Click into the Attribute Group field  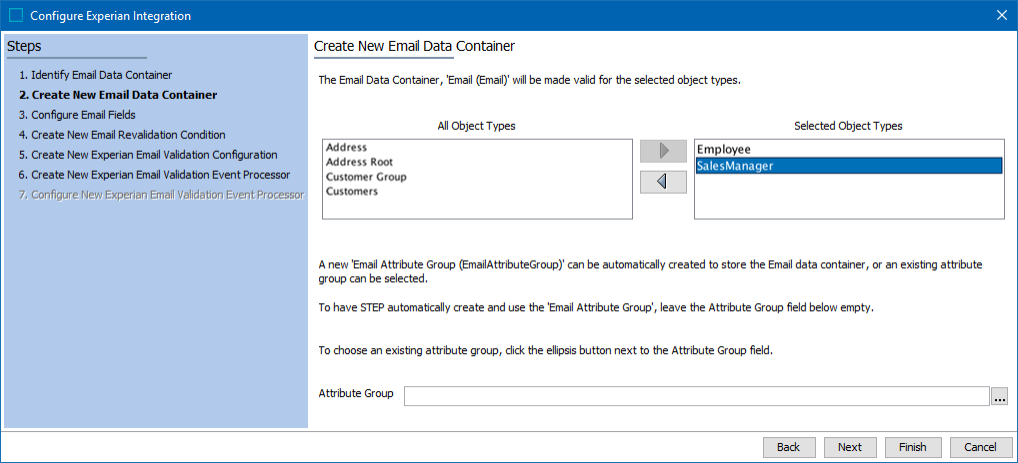pos(697,395)
